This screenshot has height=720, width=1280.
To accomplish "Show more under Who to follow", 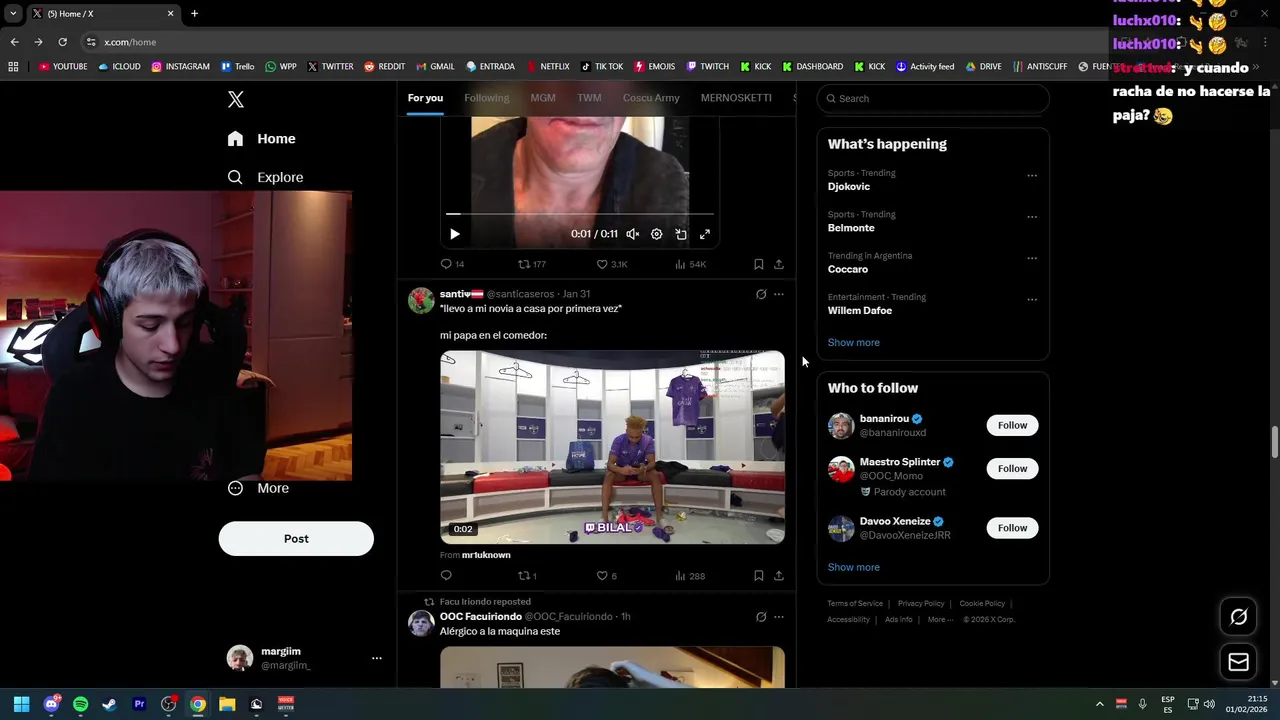I will pyautogui.click(x=854, y=567).
